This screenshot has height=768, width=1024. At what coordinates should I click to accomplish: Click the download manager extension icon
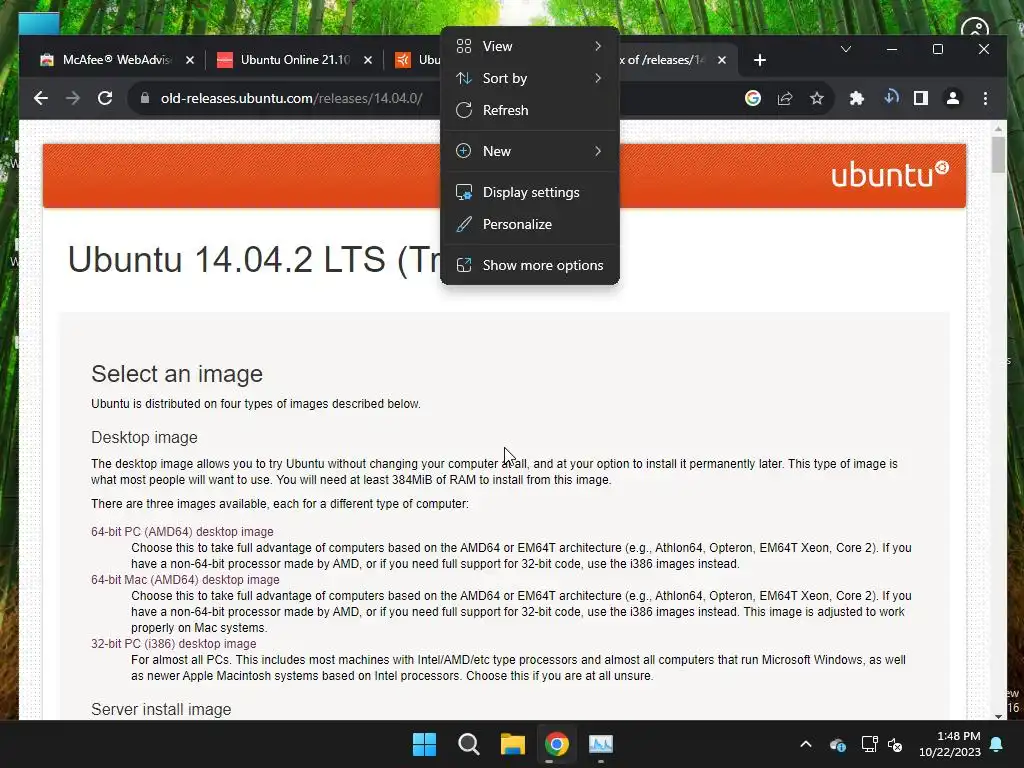point(890,98)
